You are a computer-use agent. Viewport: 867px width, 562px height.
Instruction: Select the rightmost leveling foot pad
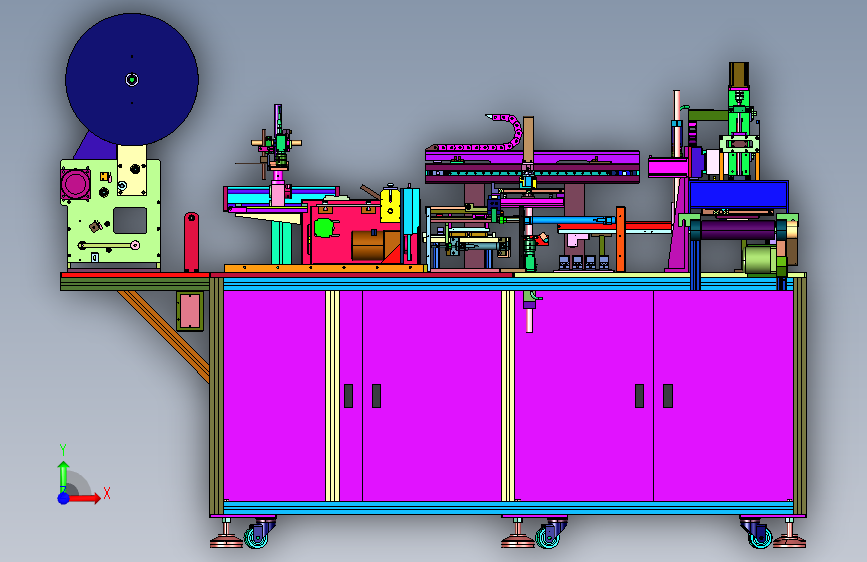pyautogui.click(x=789, y=541)
